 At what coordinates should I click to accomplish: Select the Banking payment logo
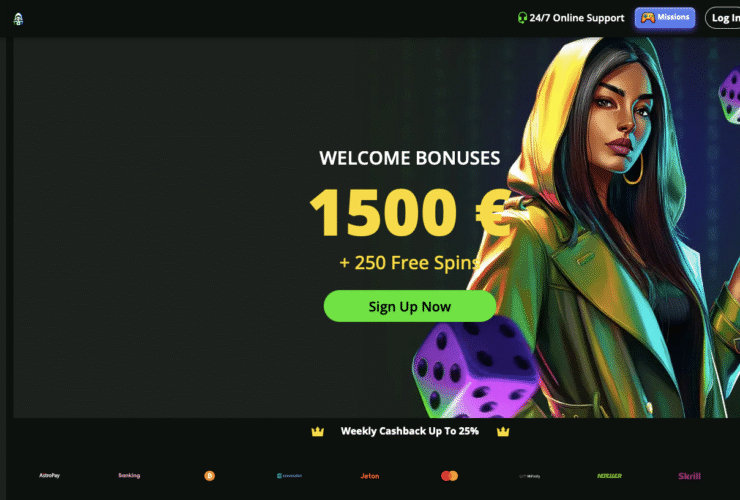[129, 475]
